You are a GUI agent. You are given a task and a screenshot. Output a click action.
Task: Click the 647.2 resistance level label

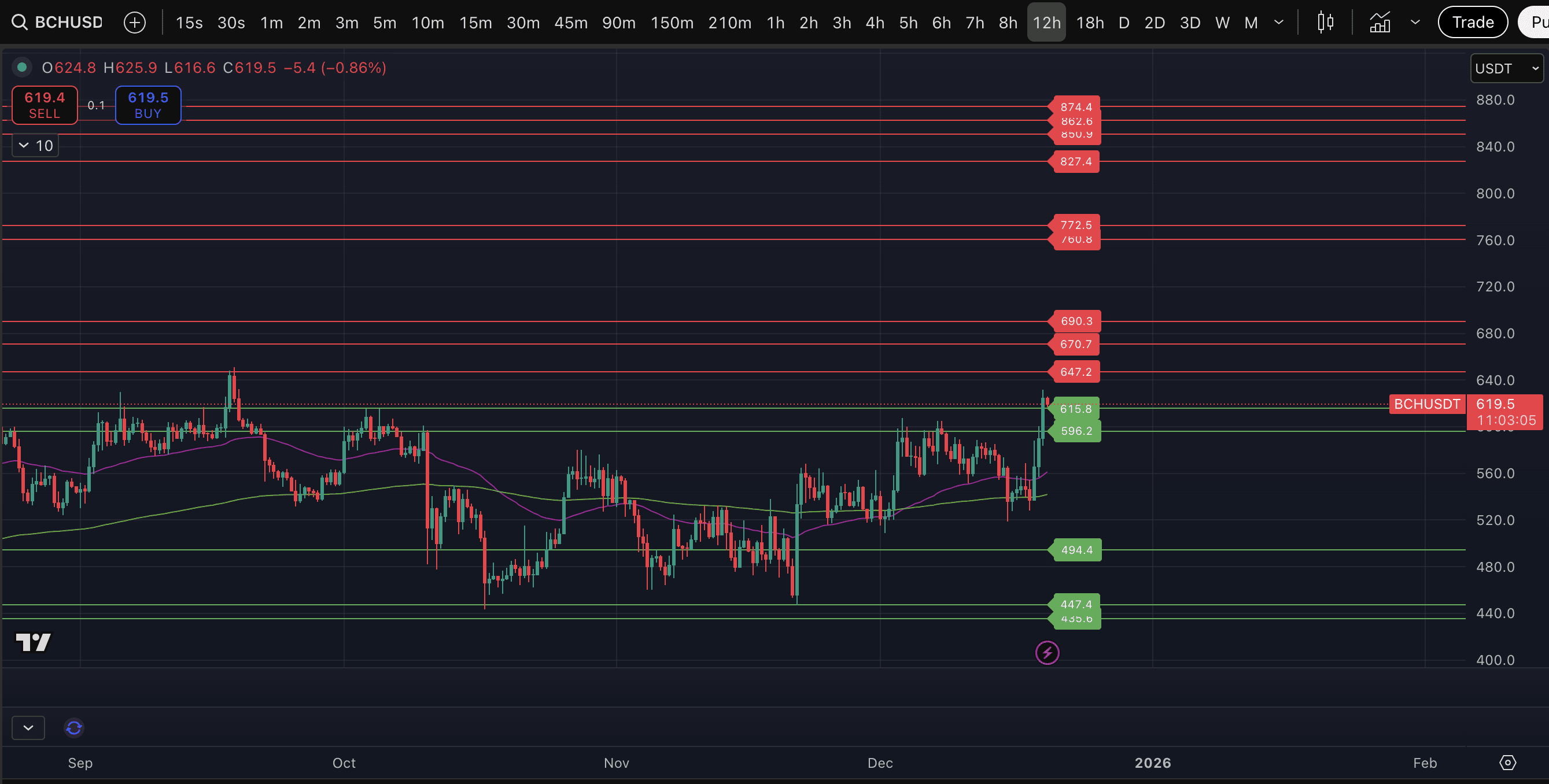[x=1076, y=372]
